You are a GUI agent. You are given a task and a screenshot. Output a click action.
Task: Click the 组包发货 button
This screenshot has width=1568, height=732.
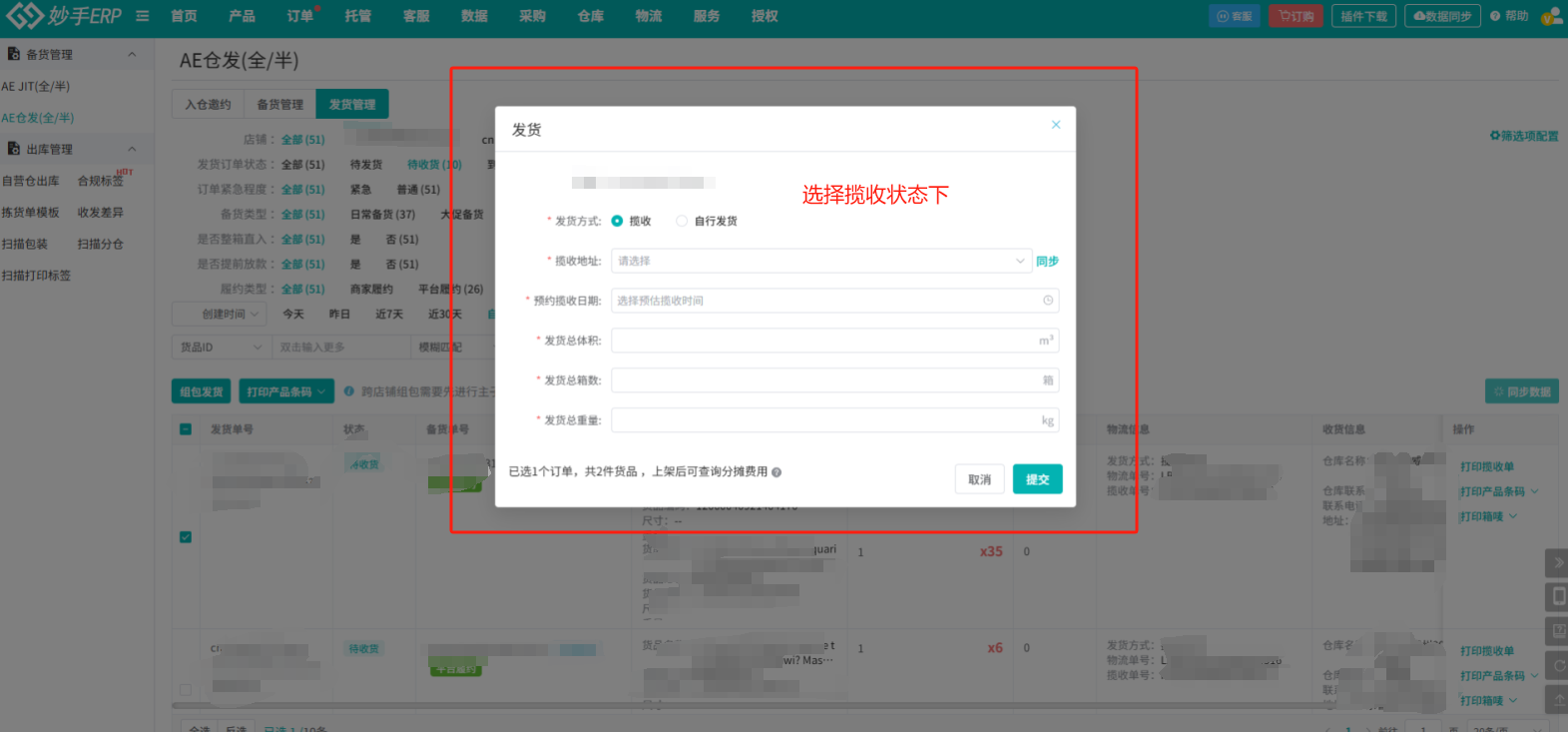(x=201, y=392)
